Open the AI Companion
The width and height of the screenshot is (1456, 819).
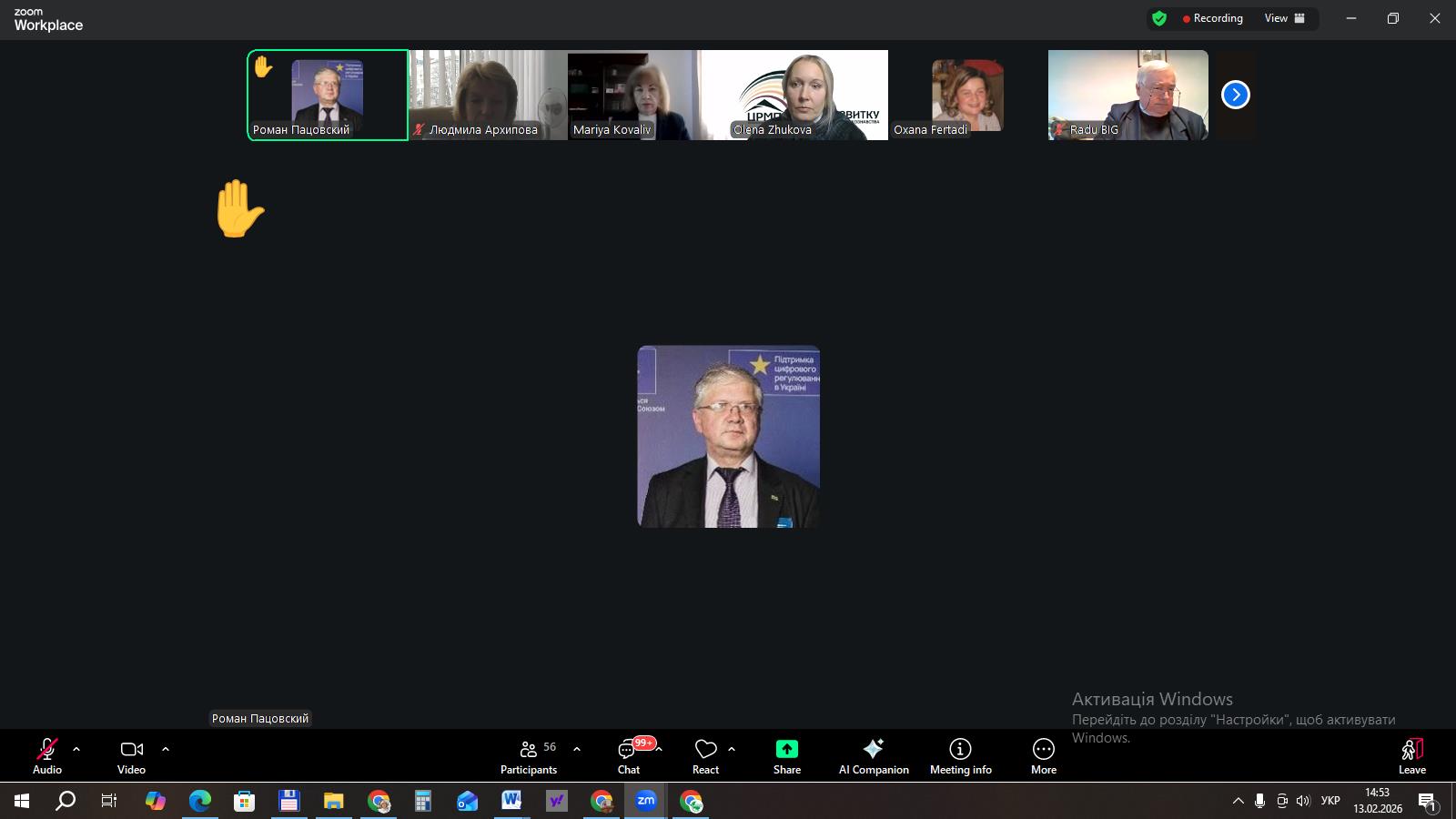[x=873, y=755]
